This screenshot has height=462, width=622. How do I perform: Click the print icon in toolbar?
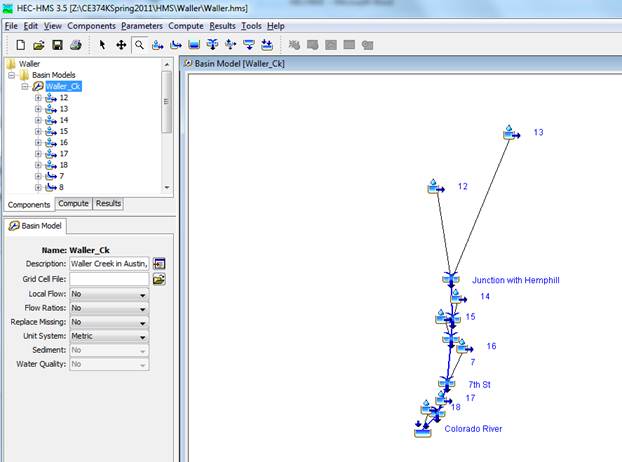(75, 45)
